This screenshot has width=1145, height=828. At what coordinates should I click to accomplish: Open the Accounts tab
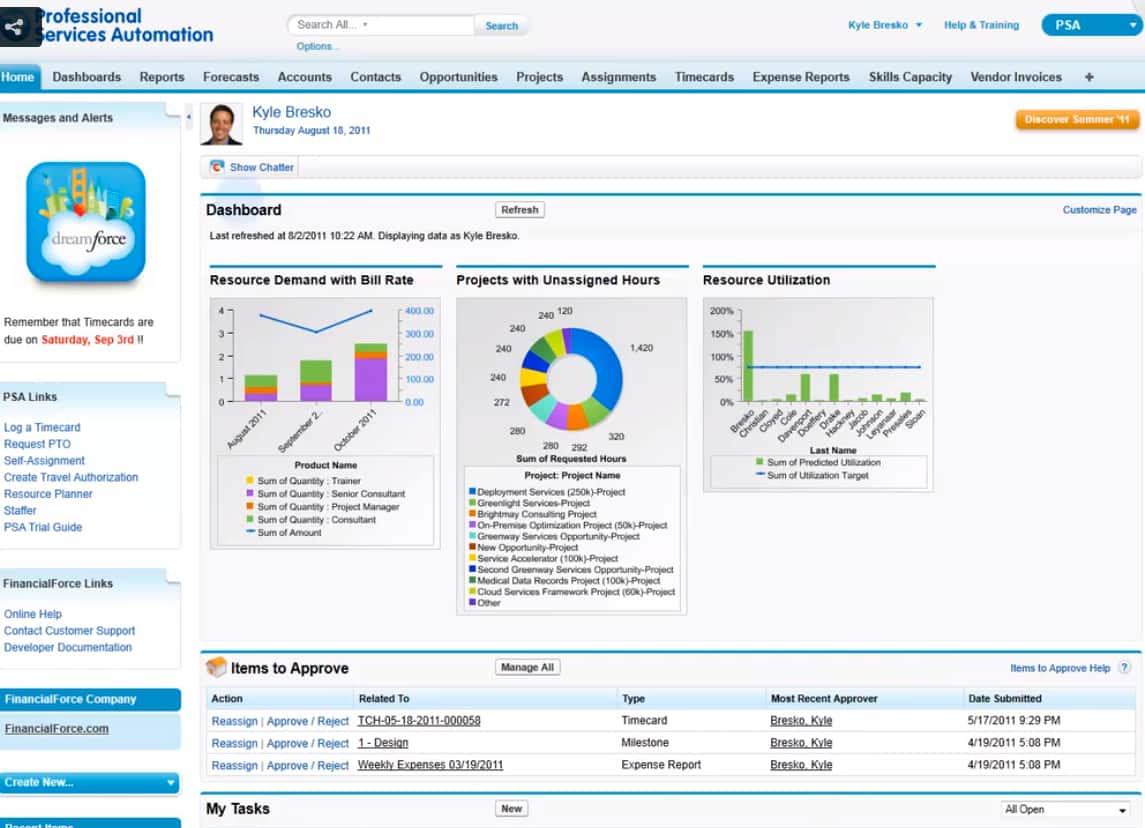[x=305, y=77]
